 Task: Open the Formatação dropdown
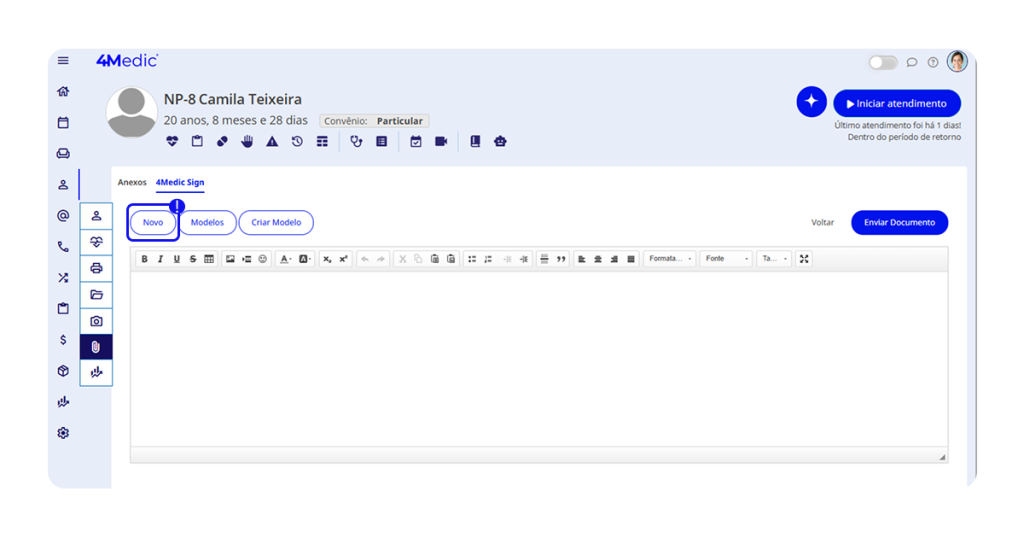tap(670, 259)
